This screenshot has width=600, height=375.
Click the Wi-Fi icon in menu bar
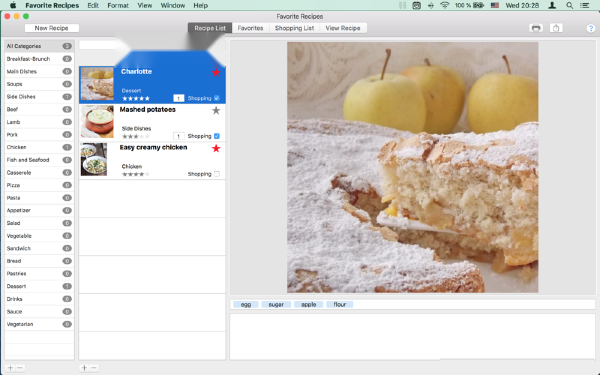[x=445, y=5]
